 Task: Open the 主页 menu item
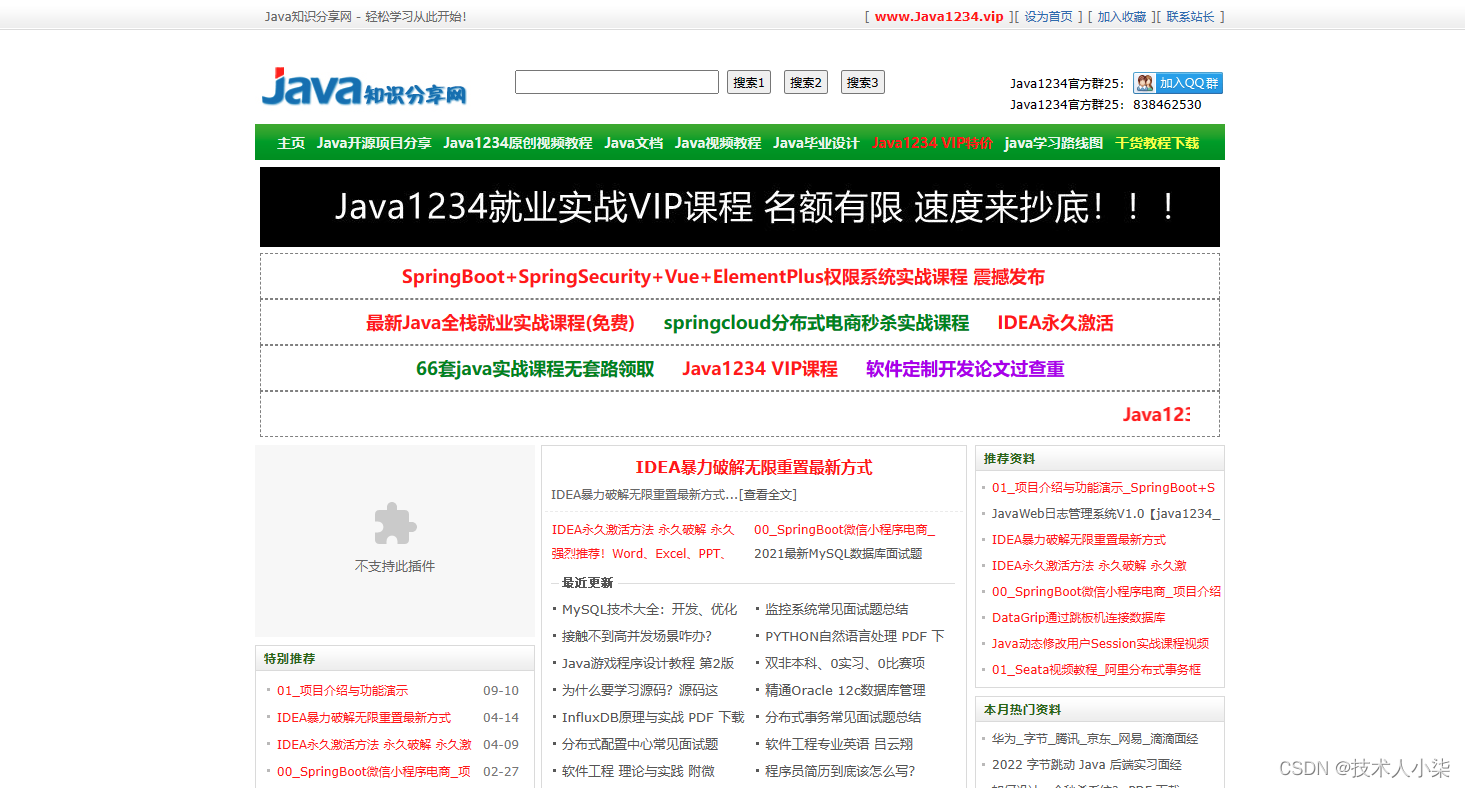click(291, 143)
